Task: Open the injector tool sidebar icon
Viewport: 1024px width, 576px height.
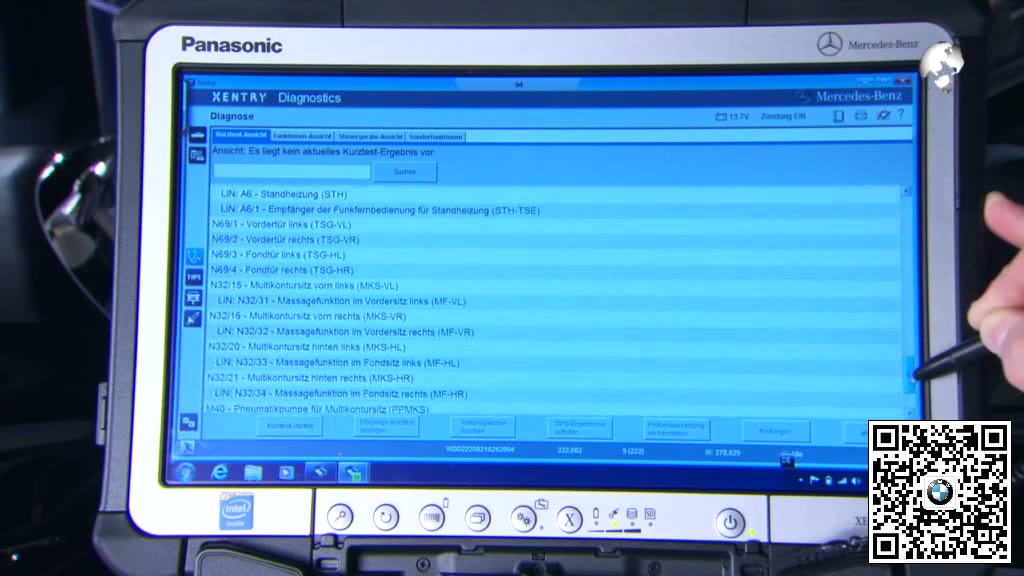Action: (193, 319)
